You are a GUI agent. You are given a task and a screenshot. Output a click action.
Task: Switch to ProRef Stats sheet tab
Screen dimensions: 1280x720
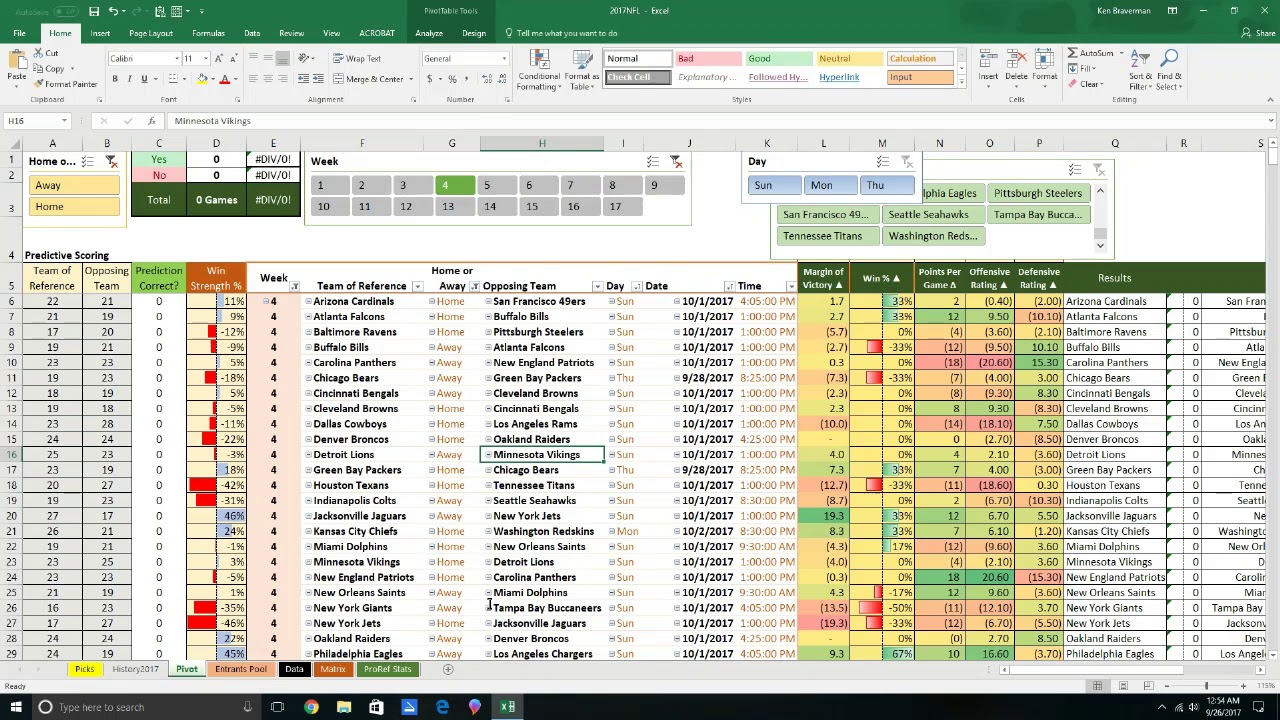click(388, 669)
